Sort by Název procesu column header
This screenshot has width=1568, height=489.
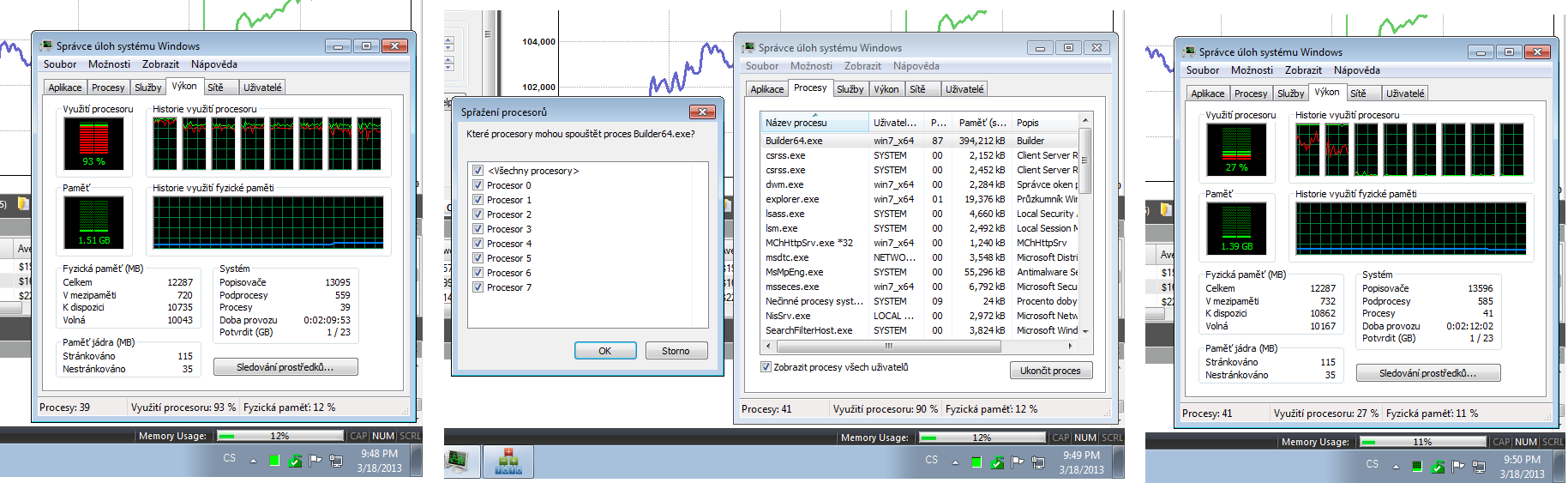tap(814, 123)
